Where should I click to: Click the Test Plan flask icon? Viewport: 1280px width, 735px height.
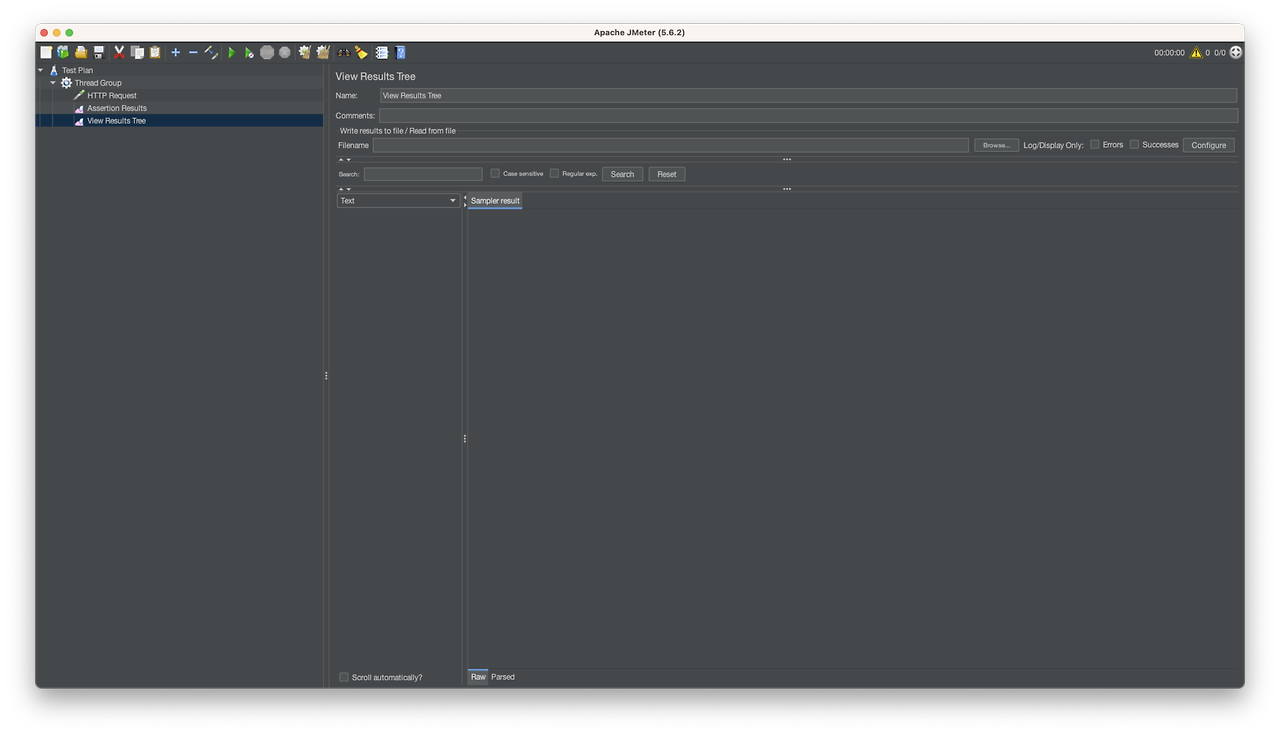click(54, 70)
